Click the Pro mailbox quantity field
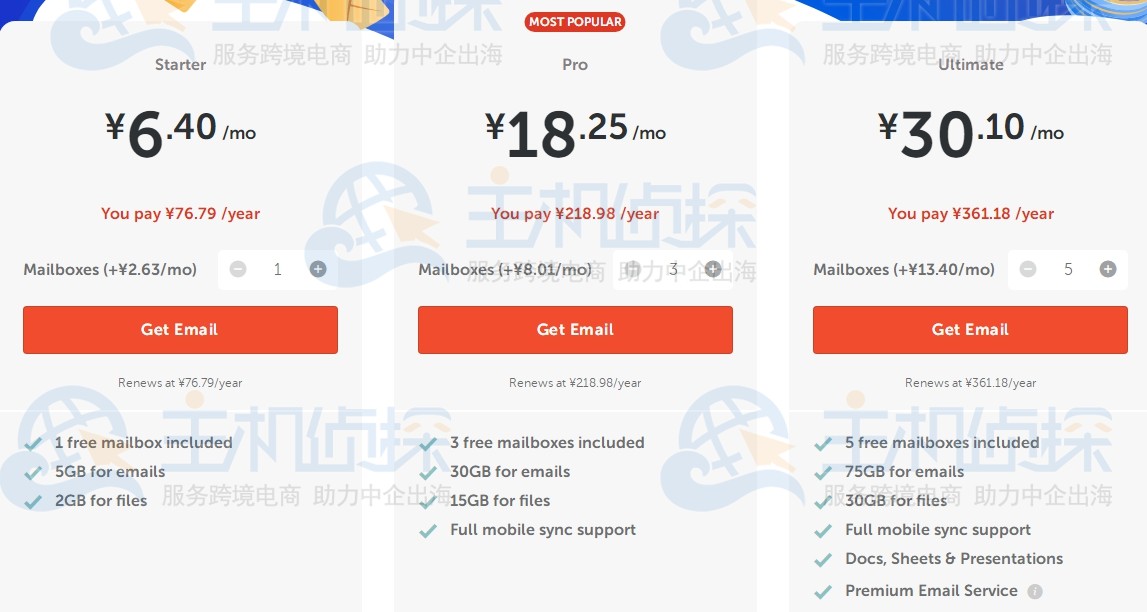 [673, 269]
